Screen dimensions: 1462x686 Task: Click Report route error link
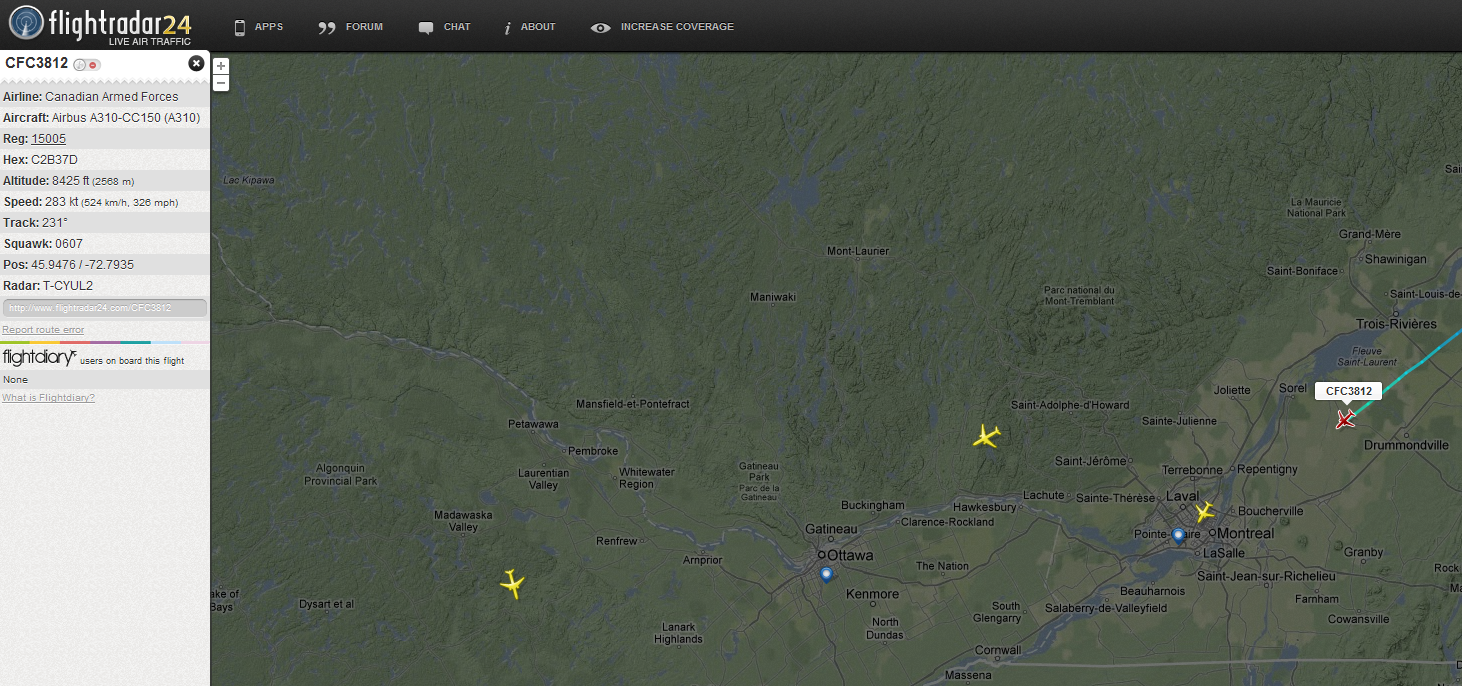[x=43, y=330]
